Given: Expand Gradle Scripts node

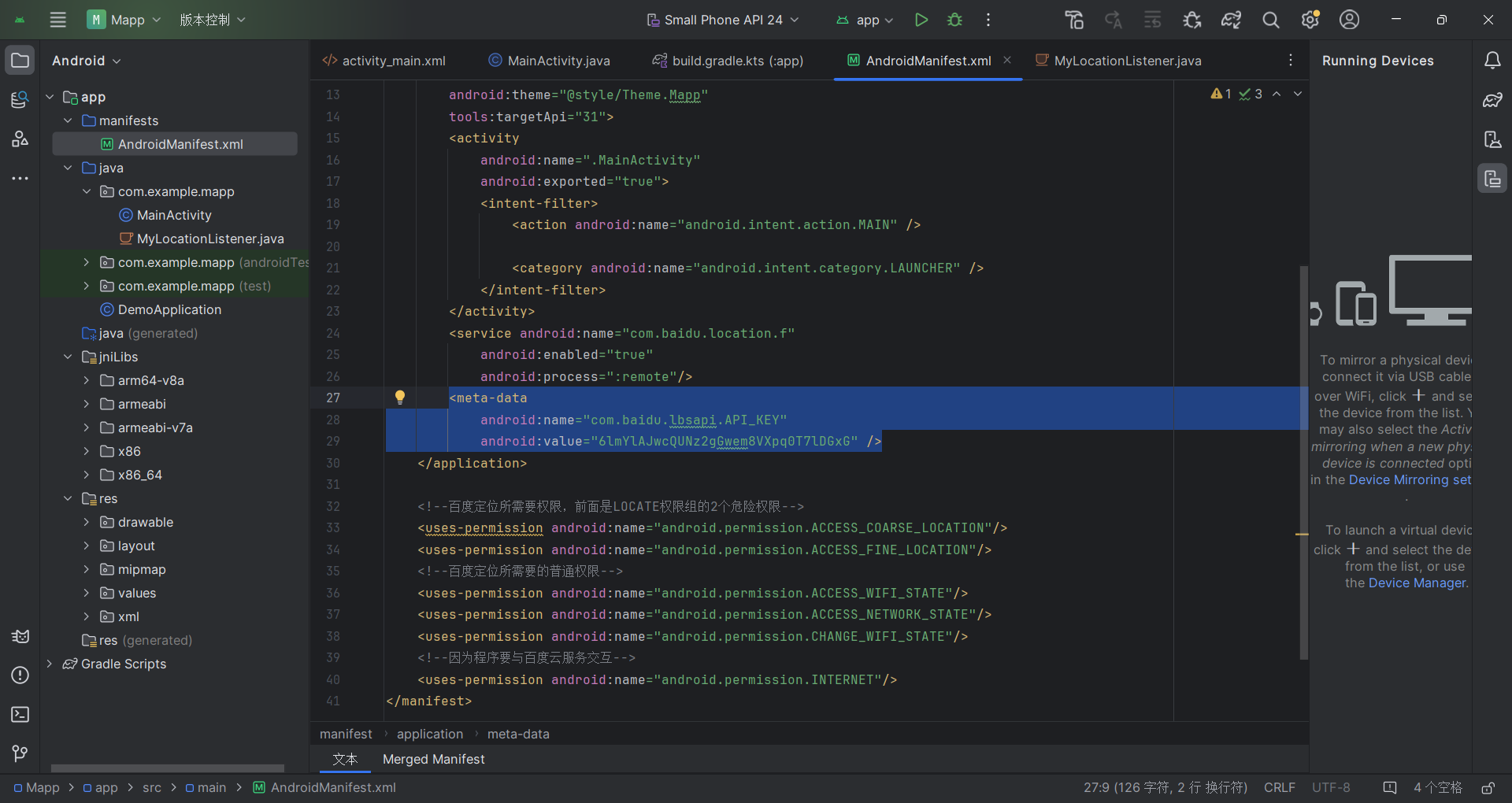Looking at the screenshot, I should (x=49, y=664).
